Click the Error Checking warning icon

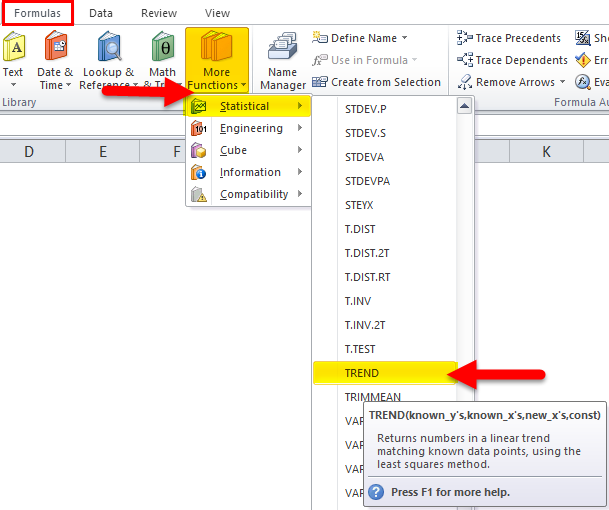click(583, 60)
